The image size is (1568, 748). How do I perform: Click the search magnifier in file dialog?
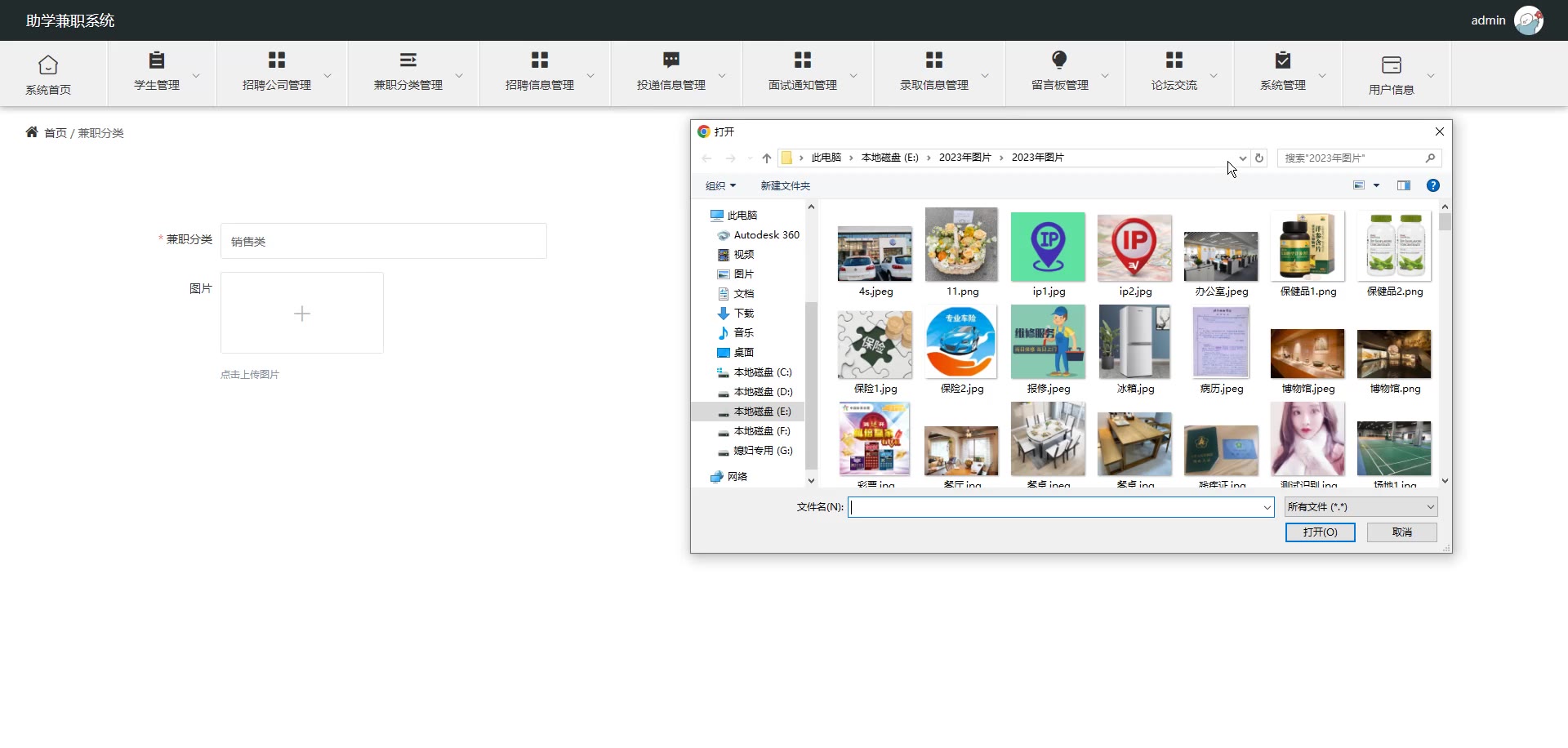[x=1430, y=158]
